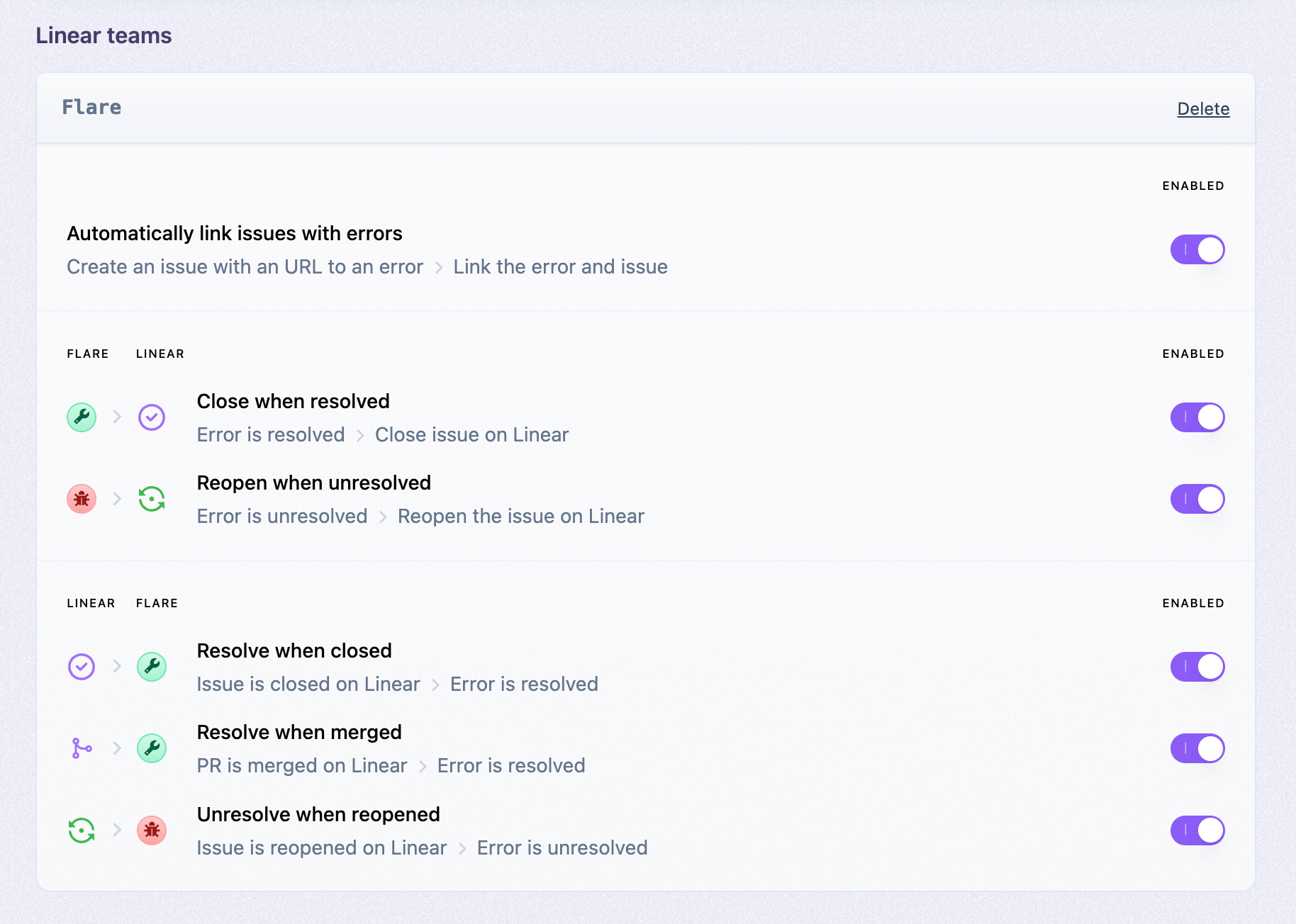Select the purple checkmark icon for Resolve when closed
1296x924 pixels.
tap(81, 666)
